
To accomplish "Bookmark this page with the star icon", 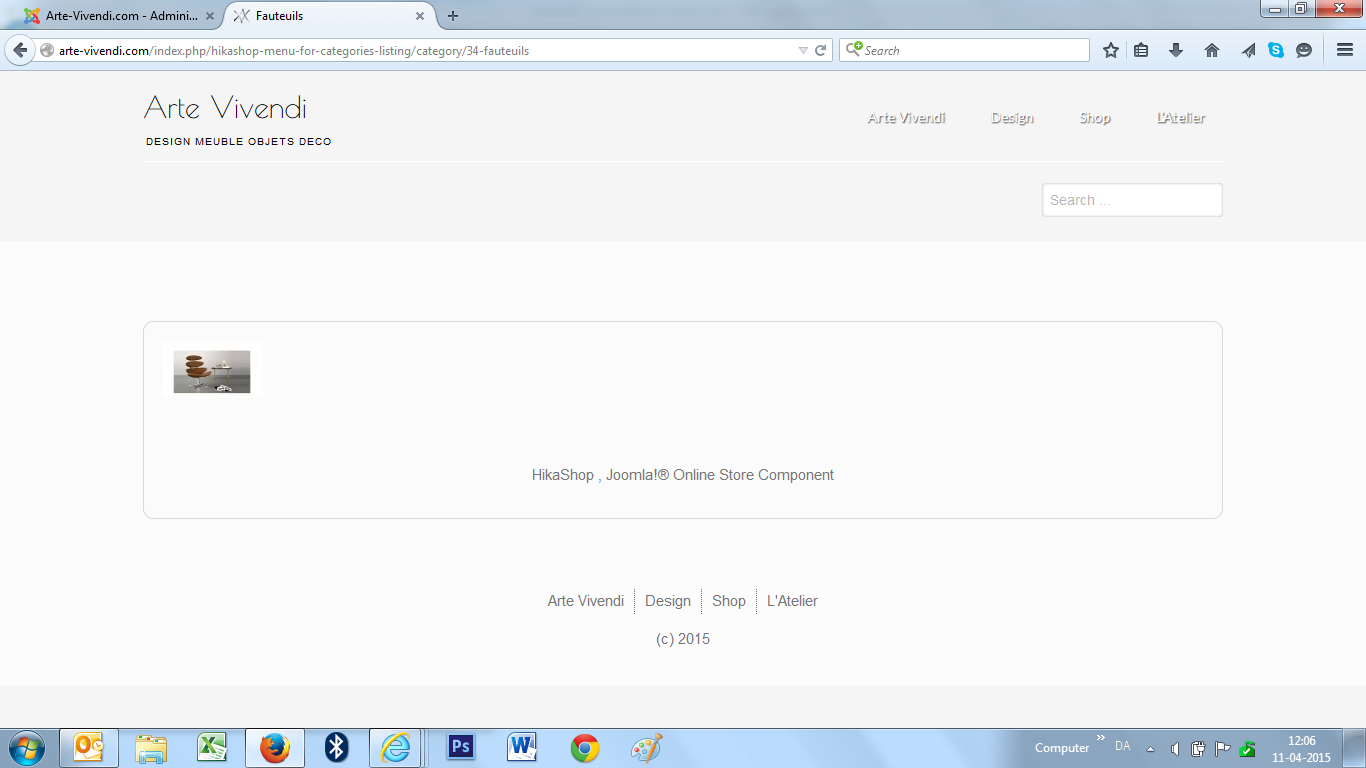I will (1110, 50).
